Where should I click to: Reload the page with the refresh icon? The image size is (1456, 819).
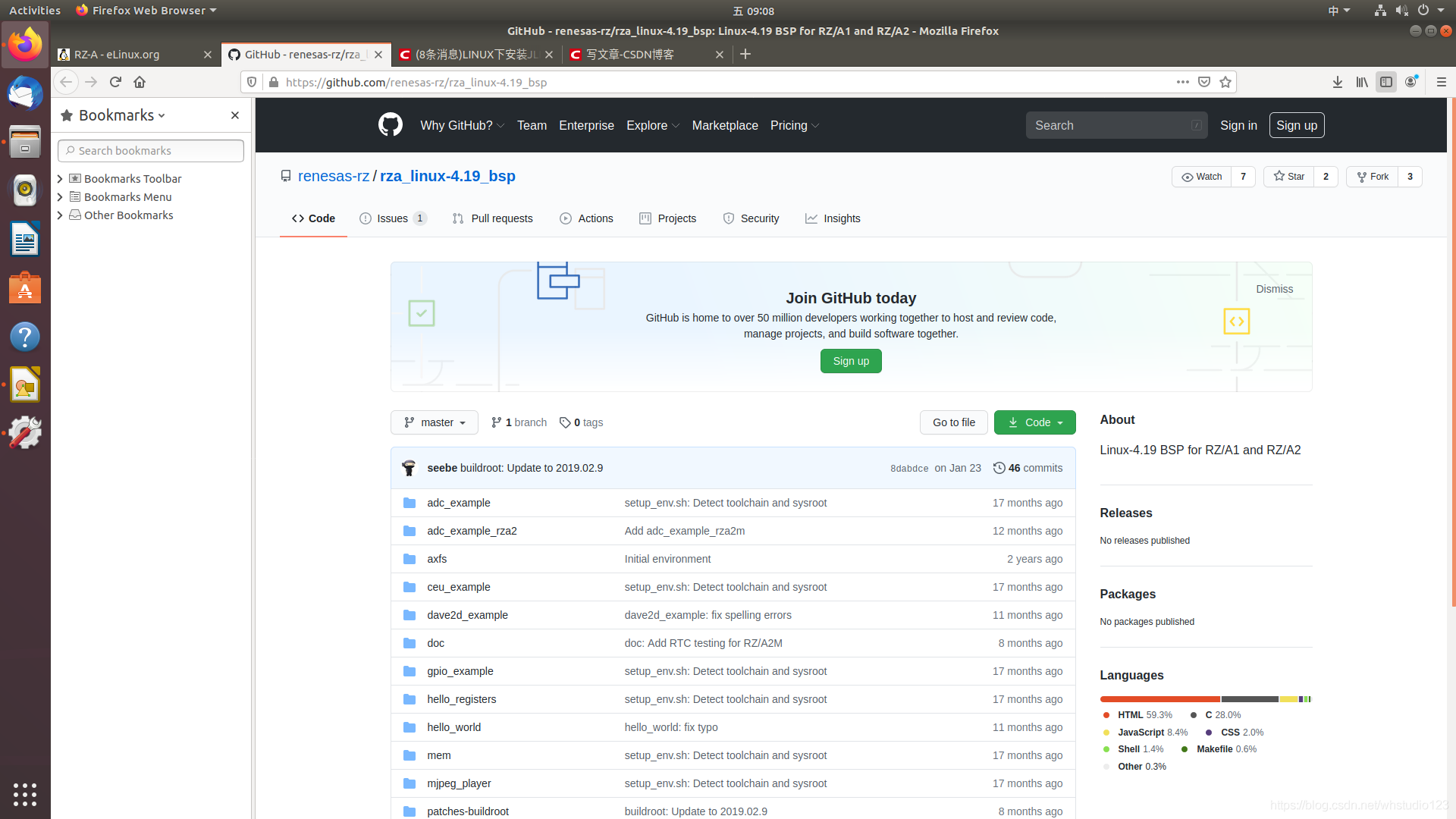coord(115,82)
